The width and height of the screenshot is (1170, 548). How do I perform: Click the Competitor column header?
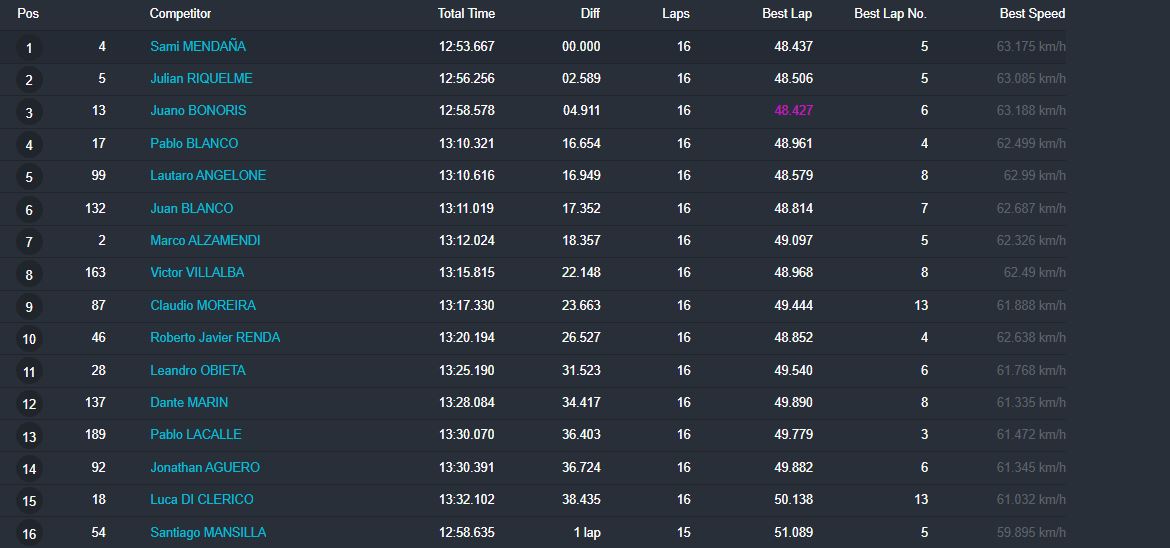tap(180, 14)
